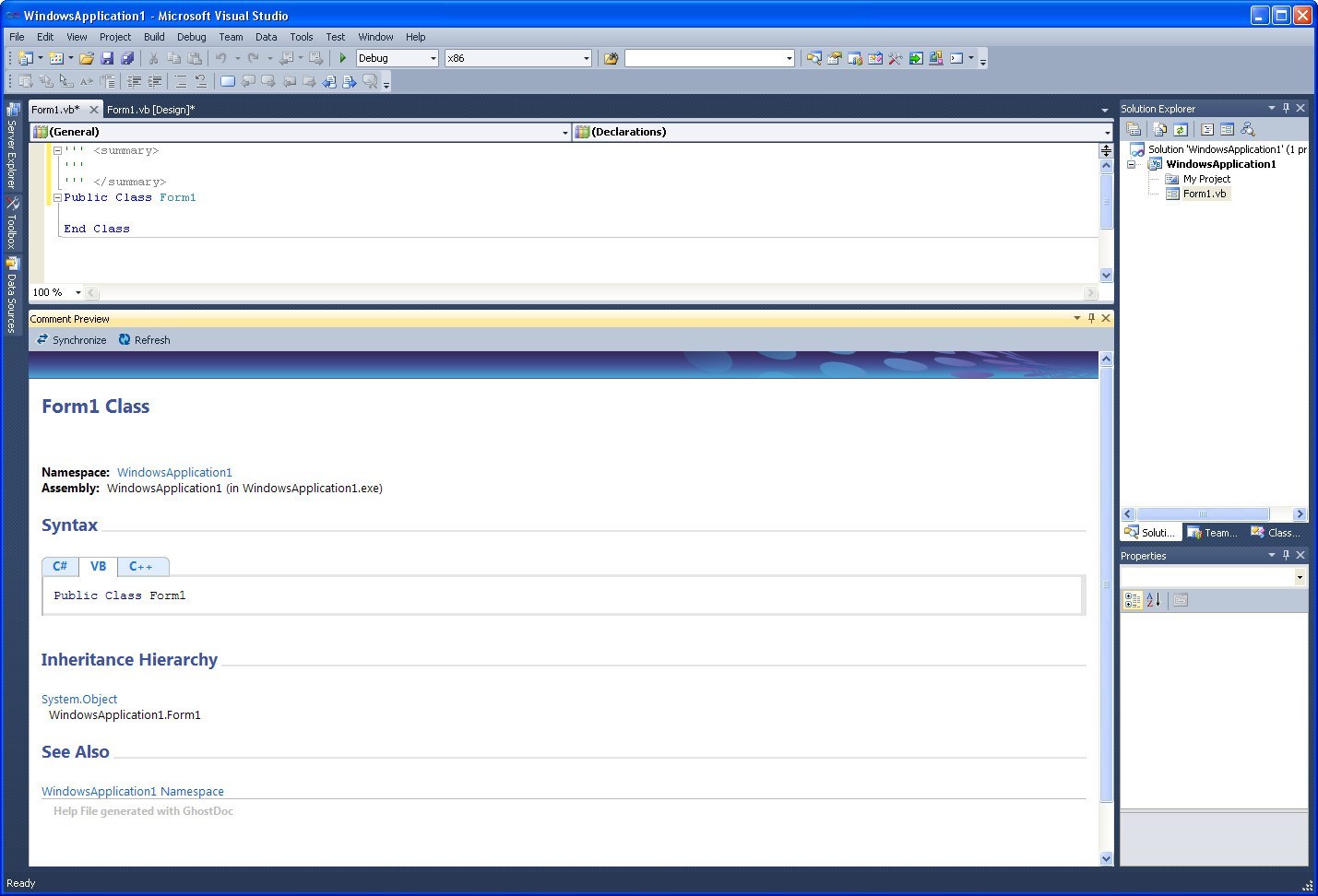1318x896 pixels.
Task: Switch to Class View bottom tab
Action: coord(1276,532)
